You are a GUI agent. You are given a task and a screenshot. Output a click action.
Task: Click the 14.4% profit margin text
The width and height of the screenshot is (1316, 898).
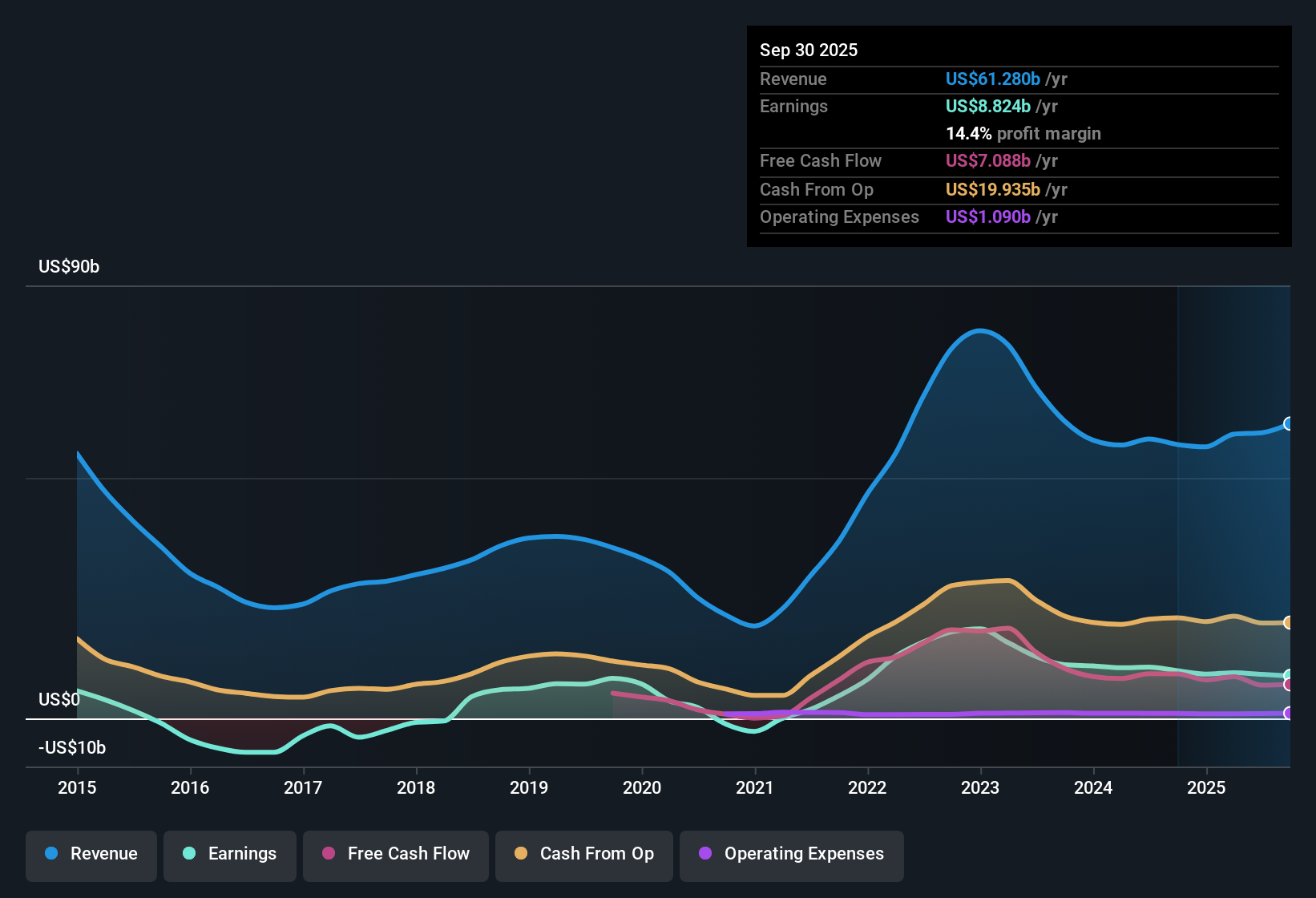tap(1023, 133)
